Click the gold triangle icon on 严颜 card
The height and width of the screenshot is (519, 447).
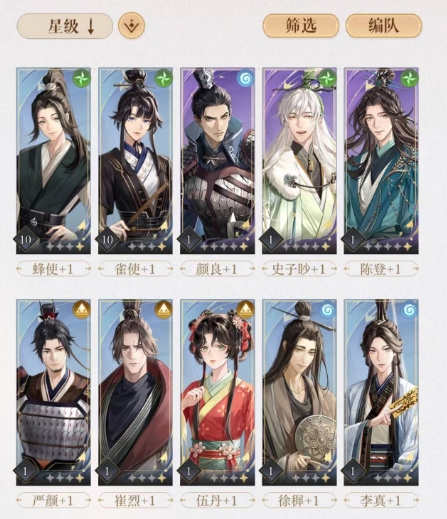pos(82,310)
